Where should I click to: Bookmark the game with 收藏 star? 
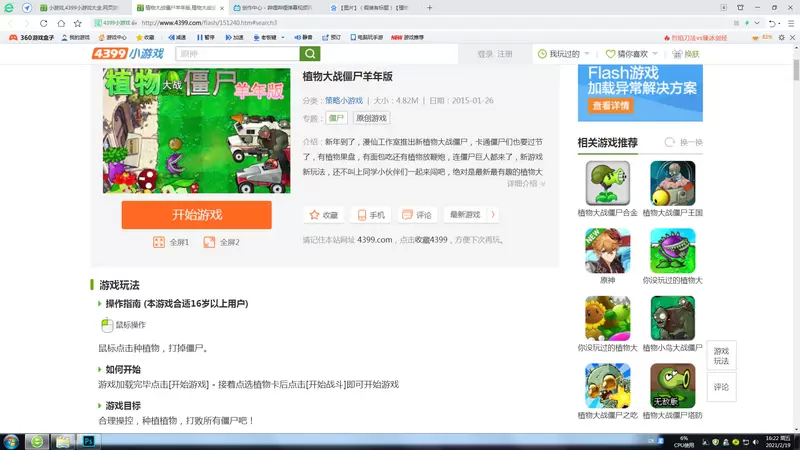pyautogui.click(x=323, y=215)
